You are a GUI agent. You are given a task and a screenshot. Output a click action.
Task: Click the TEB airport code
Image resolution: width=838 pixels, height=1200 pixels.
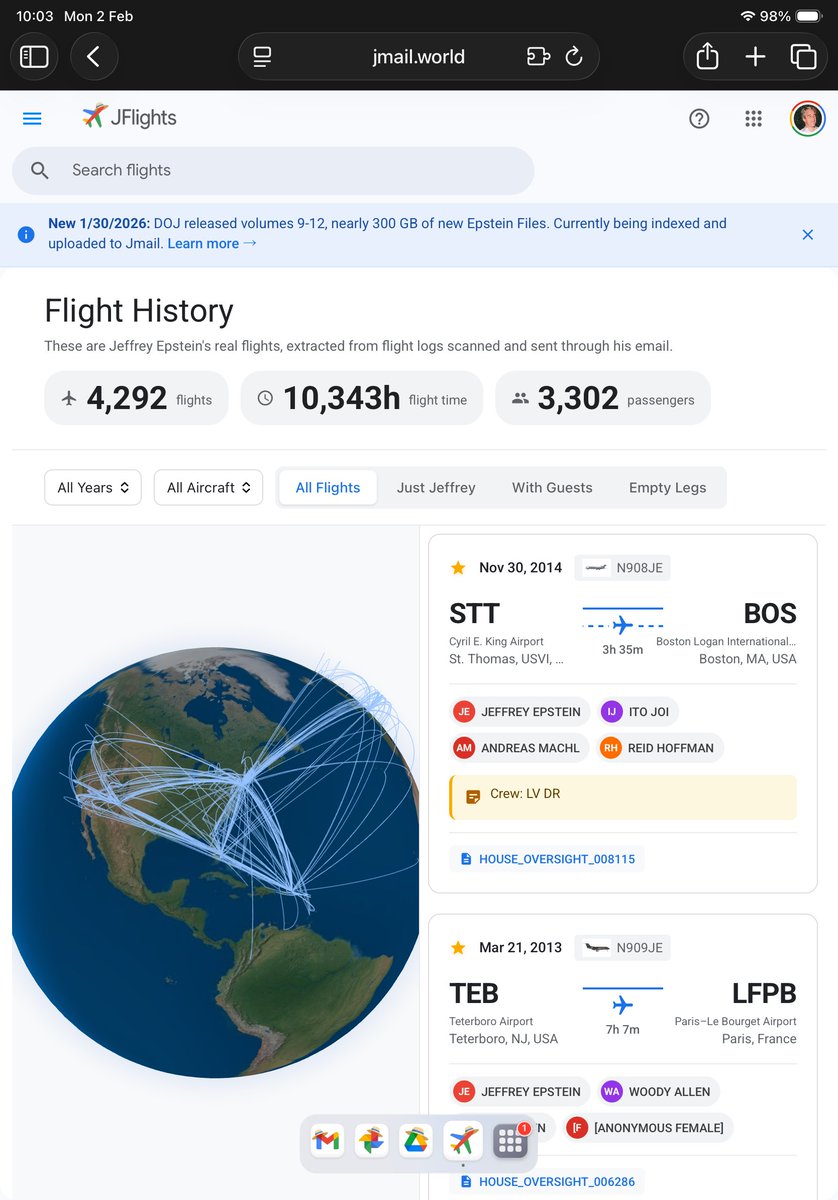[x=474, y=993]
